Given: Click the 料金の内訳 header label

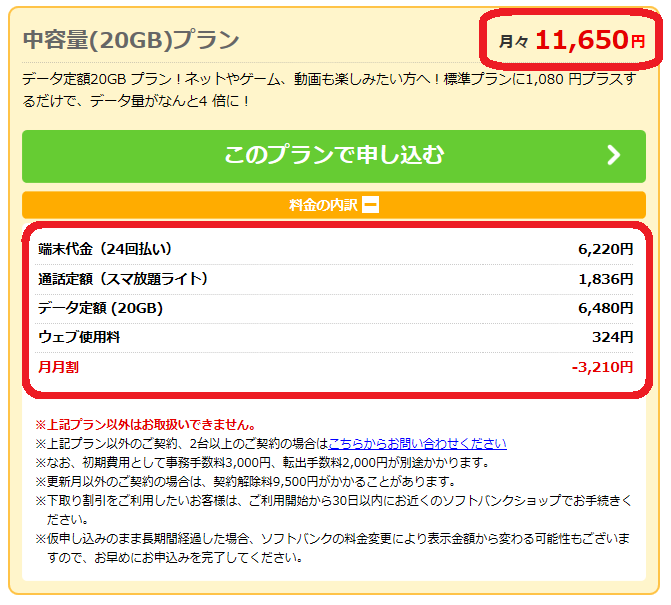Looking at the screenshot, I should click(323, 206).
